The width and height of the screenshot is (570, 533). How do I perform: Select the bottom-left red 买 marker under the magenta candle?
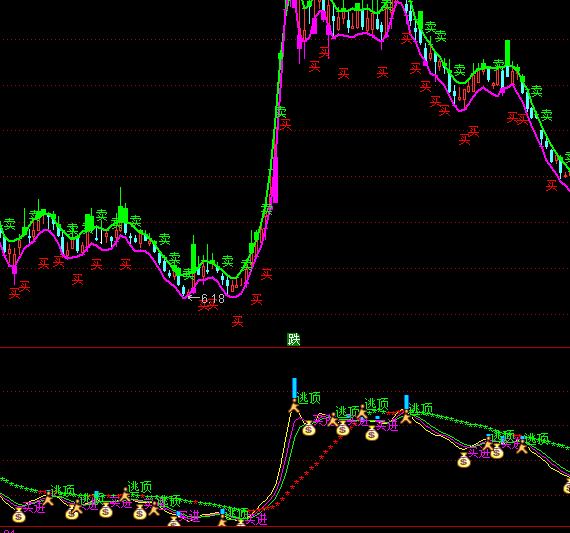15,293
